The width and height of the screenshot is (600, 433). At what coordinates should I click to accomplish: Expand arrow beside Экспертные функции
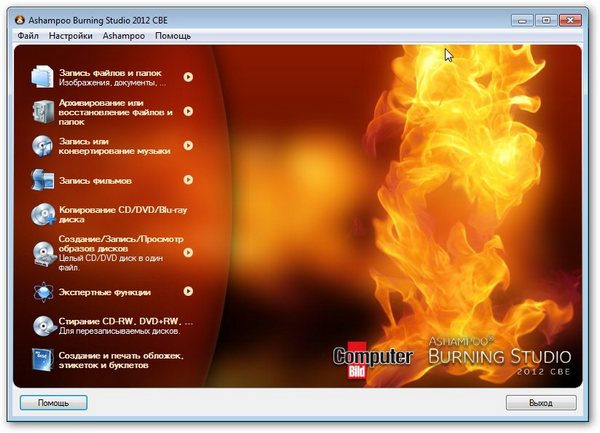coord(188,291)
